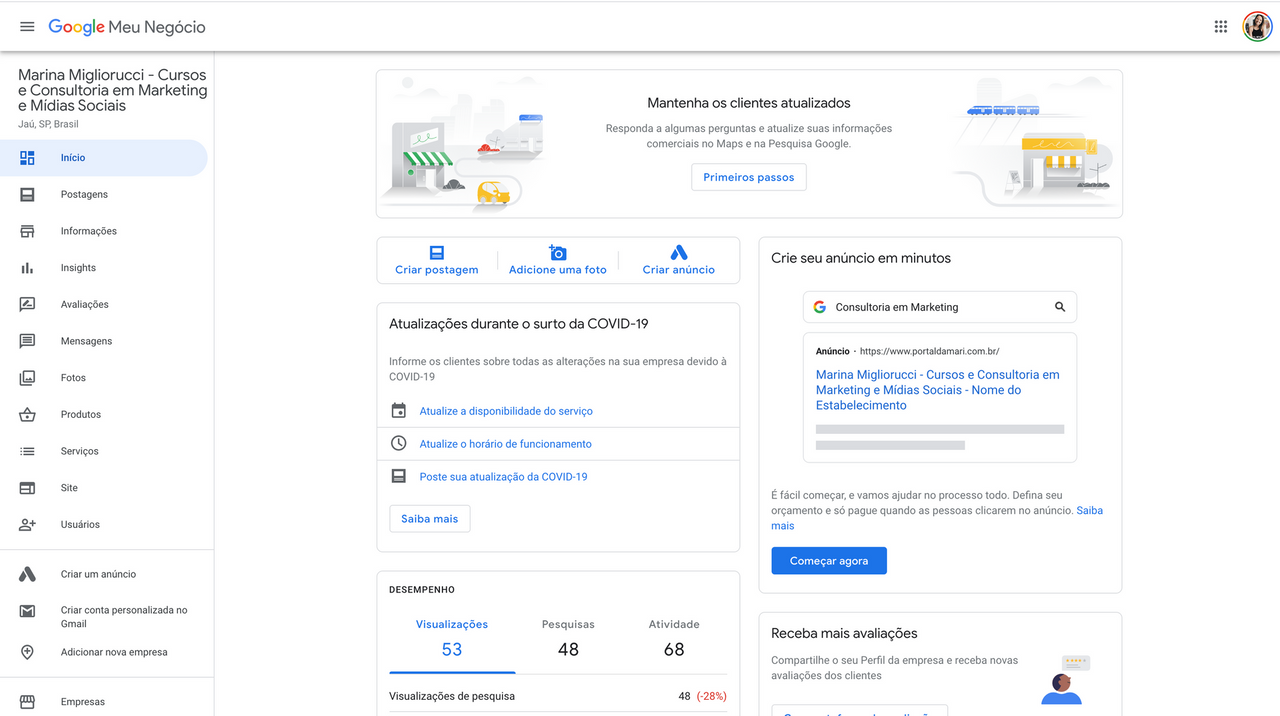1280x716 pixels.
Task: Click the ad URL www.portaldamari.com.br
Action: 929,352
